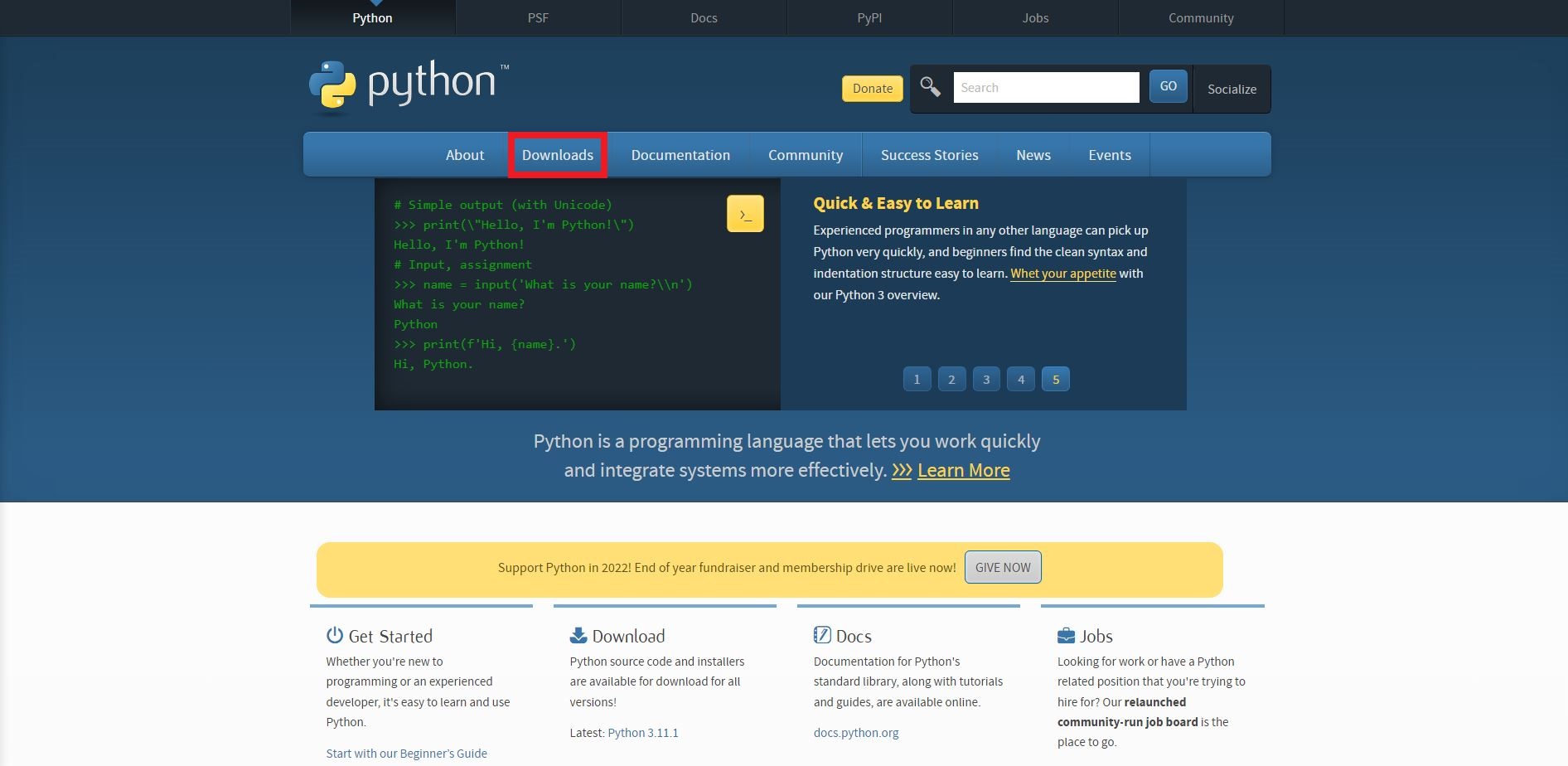
Task: Click the Docs section heading
Action: coord(854,636)
